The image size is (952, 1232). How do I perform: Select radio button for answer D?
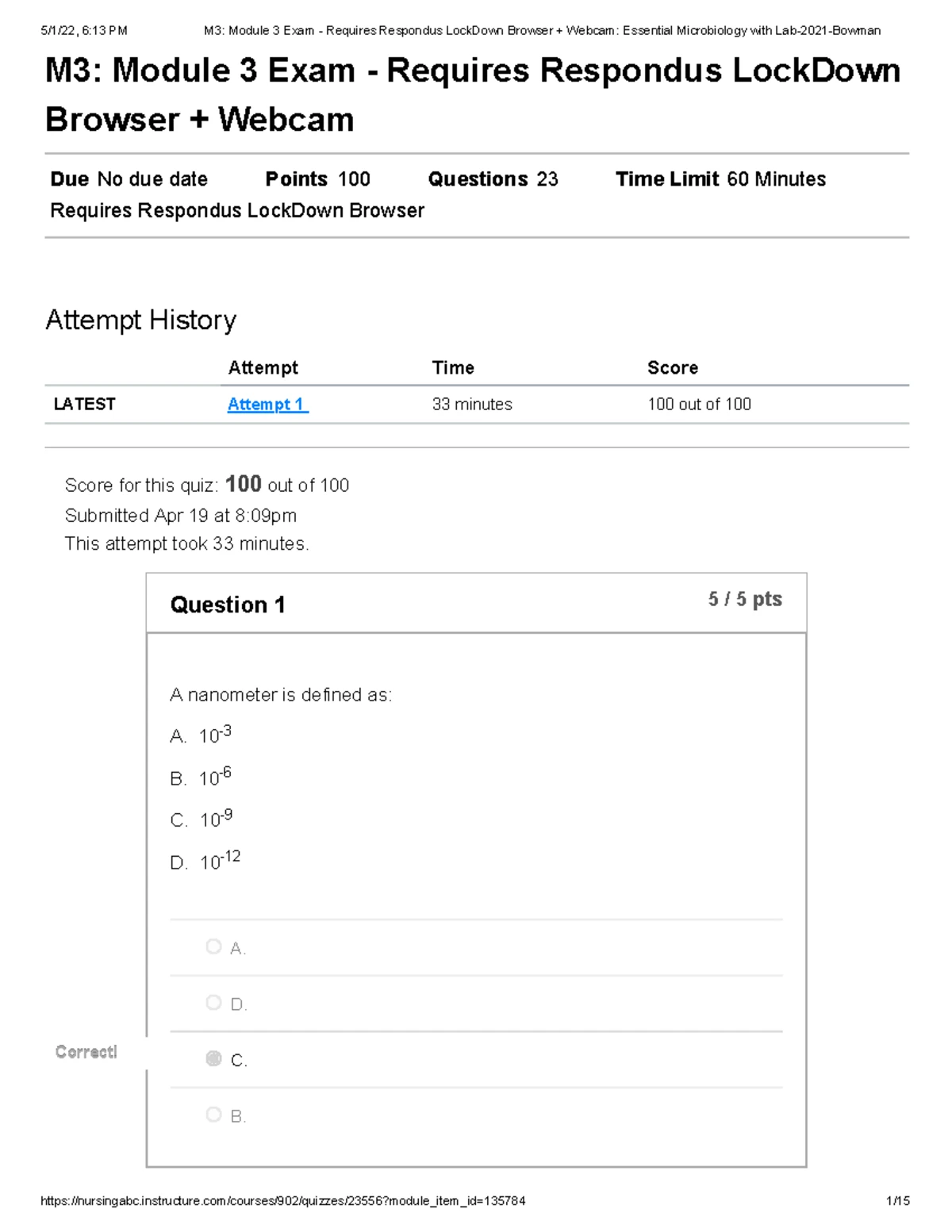click(x=213, y=1003)
